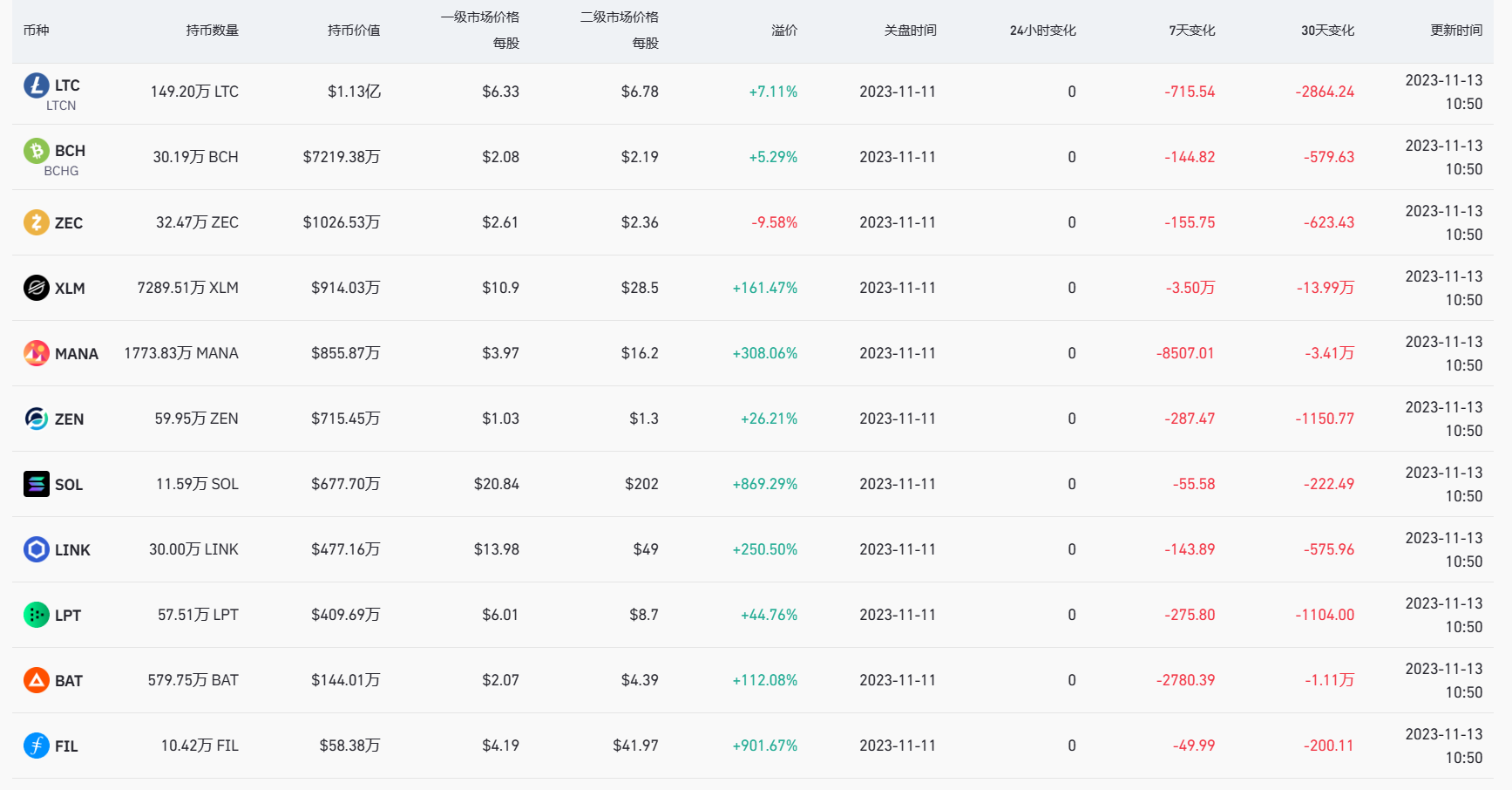The image size is (1512, 790).
Task: Sort by 7天变化 column header
Action: pos(1191,31)
